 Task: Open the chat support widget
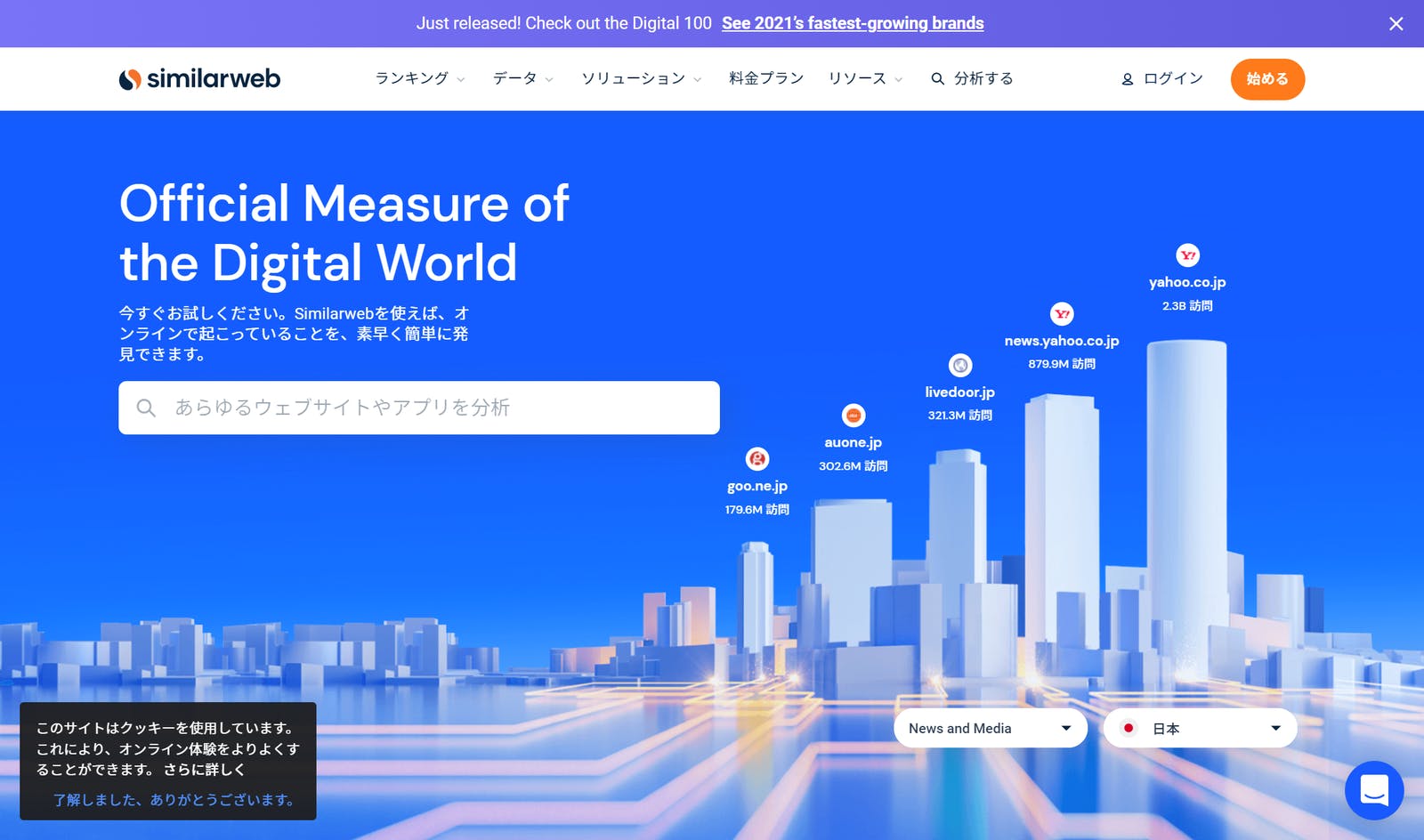tap(1374, 790)
